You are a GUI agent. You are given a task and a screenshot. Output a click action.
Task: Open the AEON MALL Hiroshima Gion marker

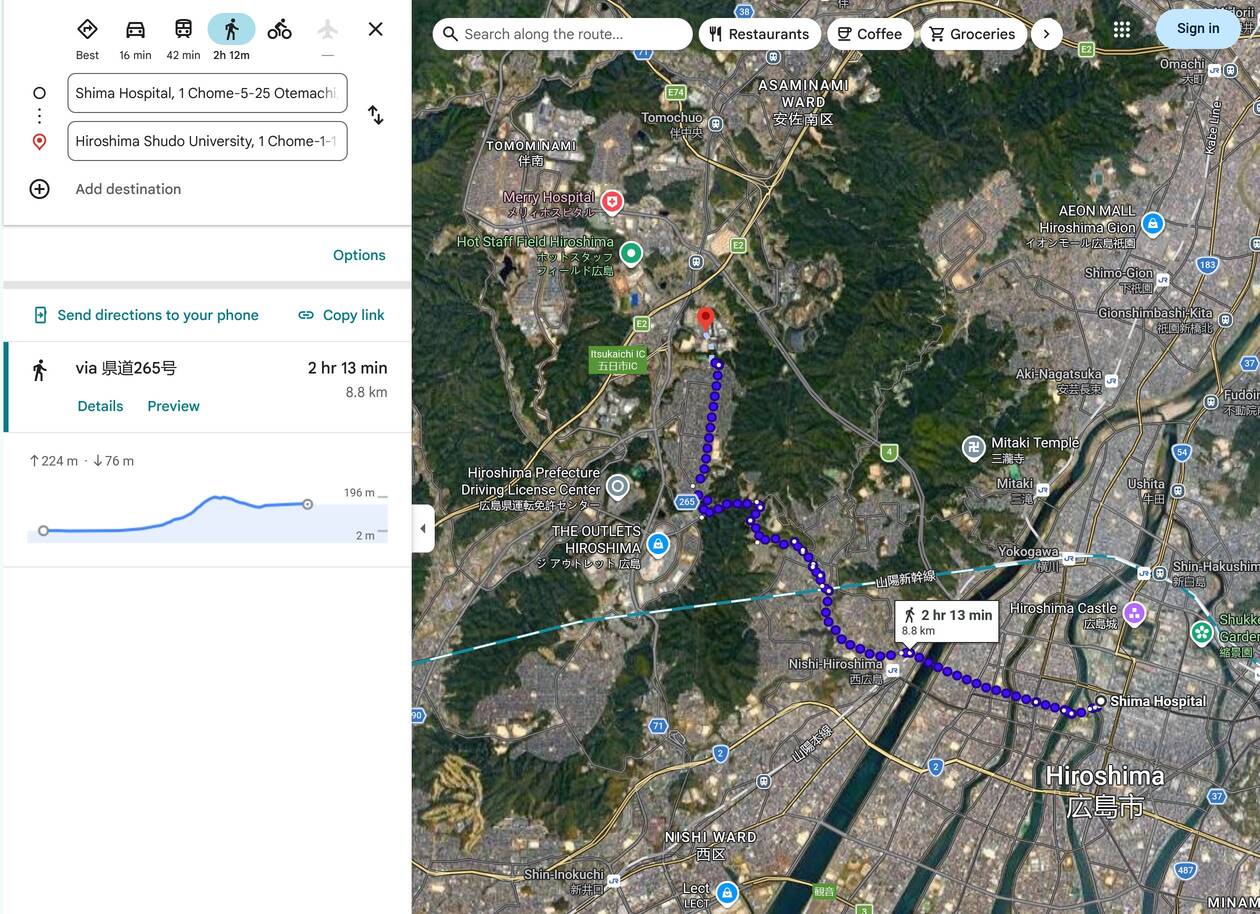click(x=1153, y=222)
